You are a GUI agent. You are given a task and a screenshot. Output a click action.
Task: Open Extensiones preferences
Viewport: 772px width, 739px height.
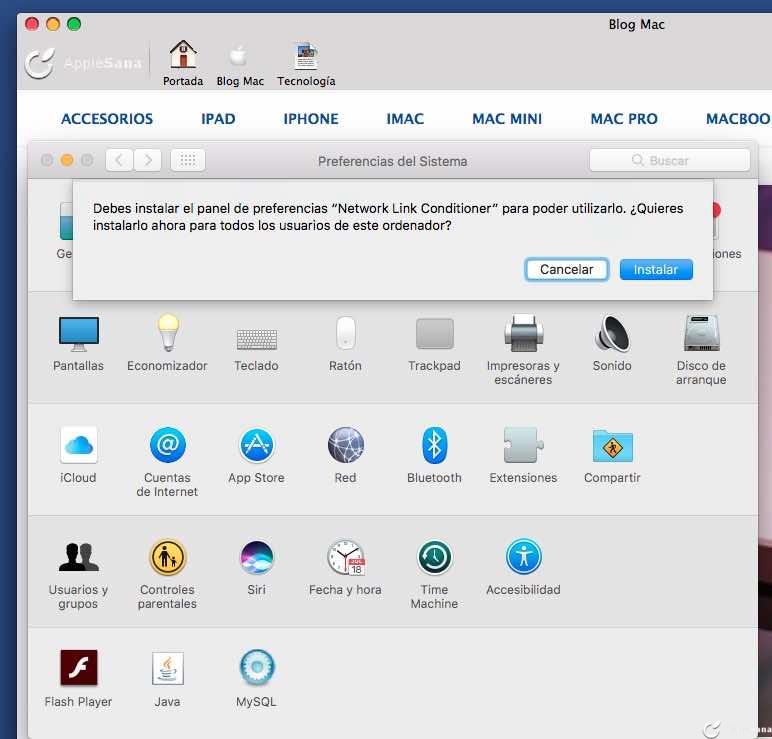(523, 455)
